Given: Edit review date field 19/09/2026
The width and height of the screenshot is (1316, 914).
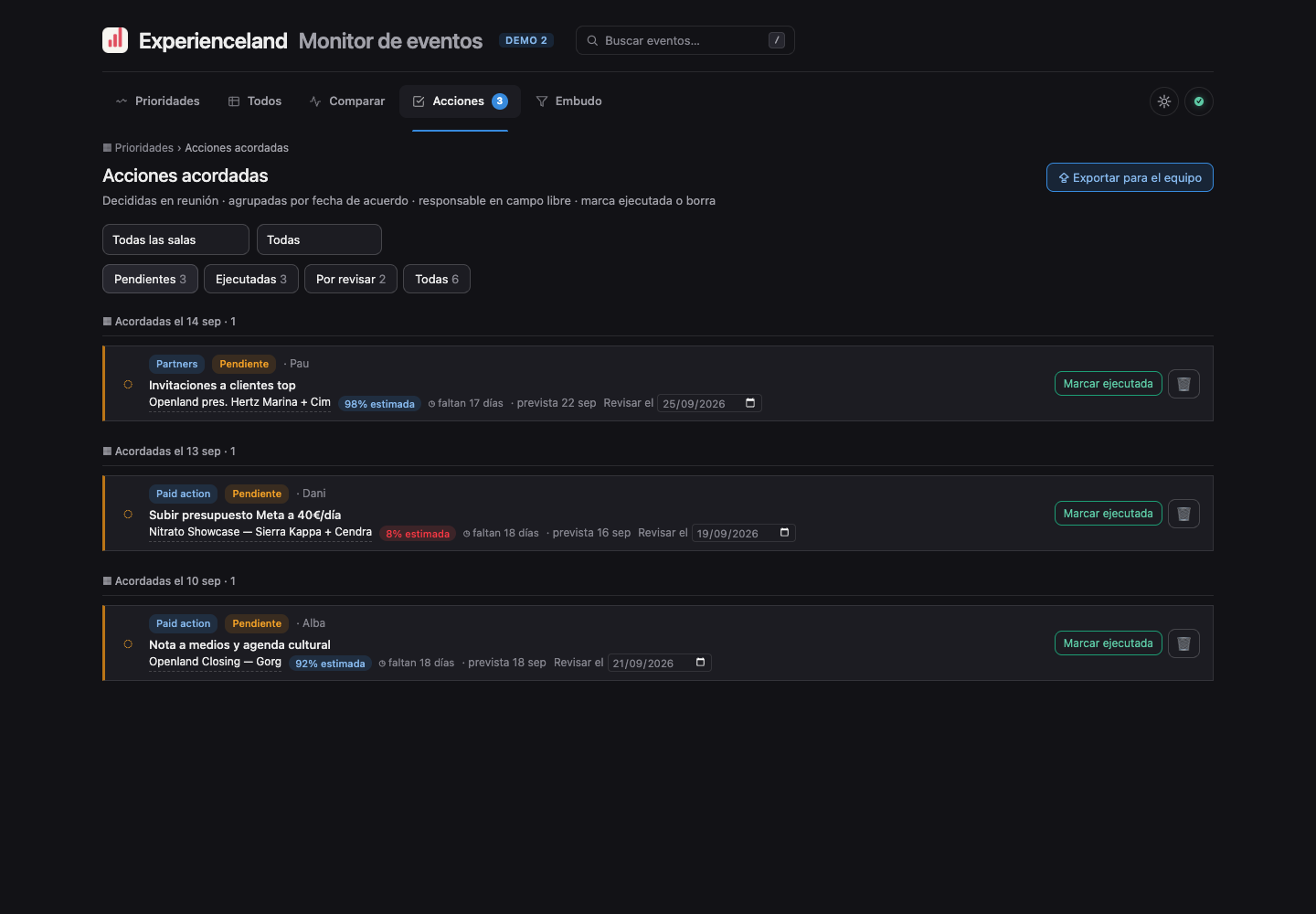Looking at the screenshot, I should (x=743, y=533).
